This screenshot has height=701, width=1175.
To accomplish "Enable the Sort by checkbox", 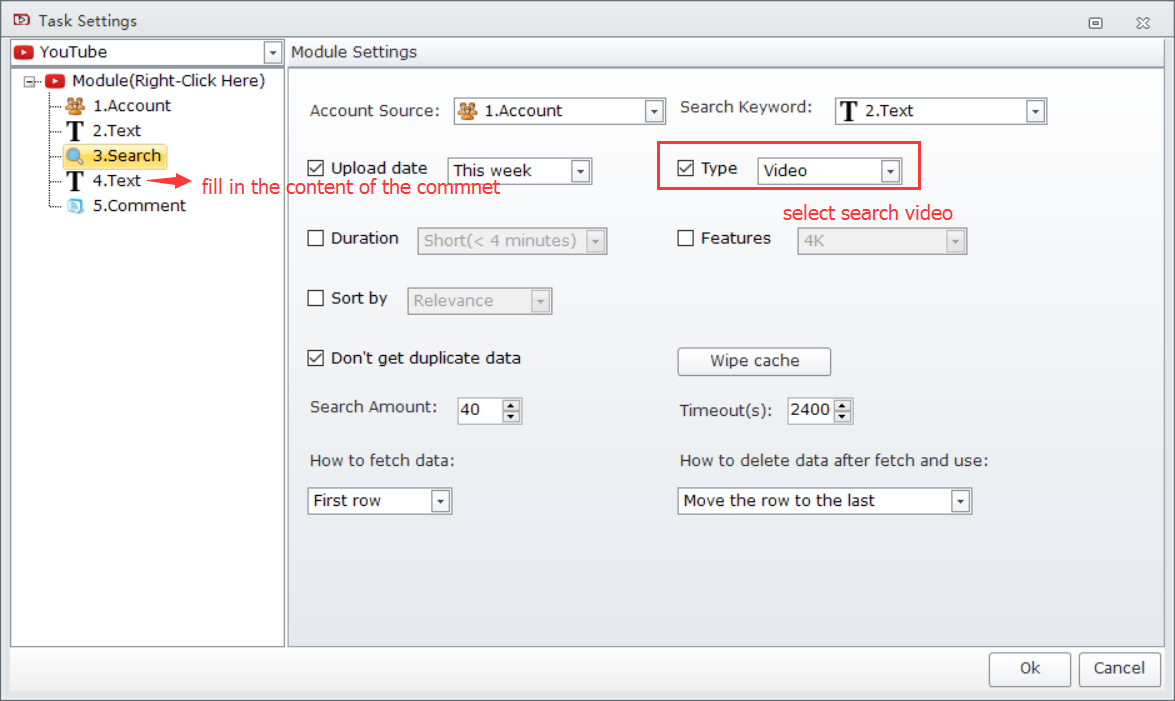I will tap(316, 298).
